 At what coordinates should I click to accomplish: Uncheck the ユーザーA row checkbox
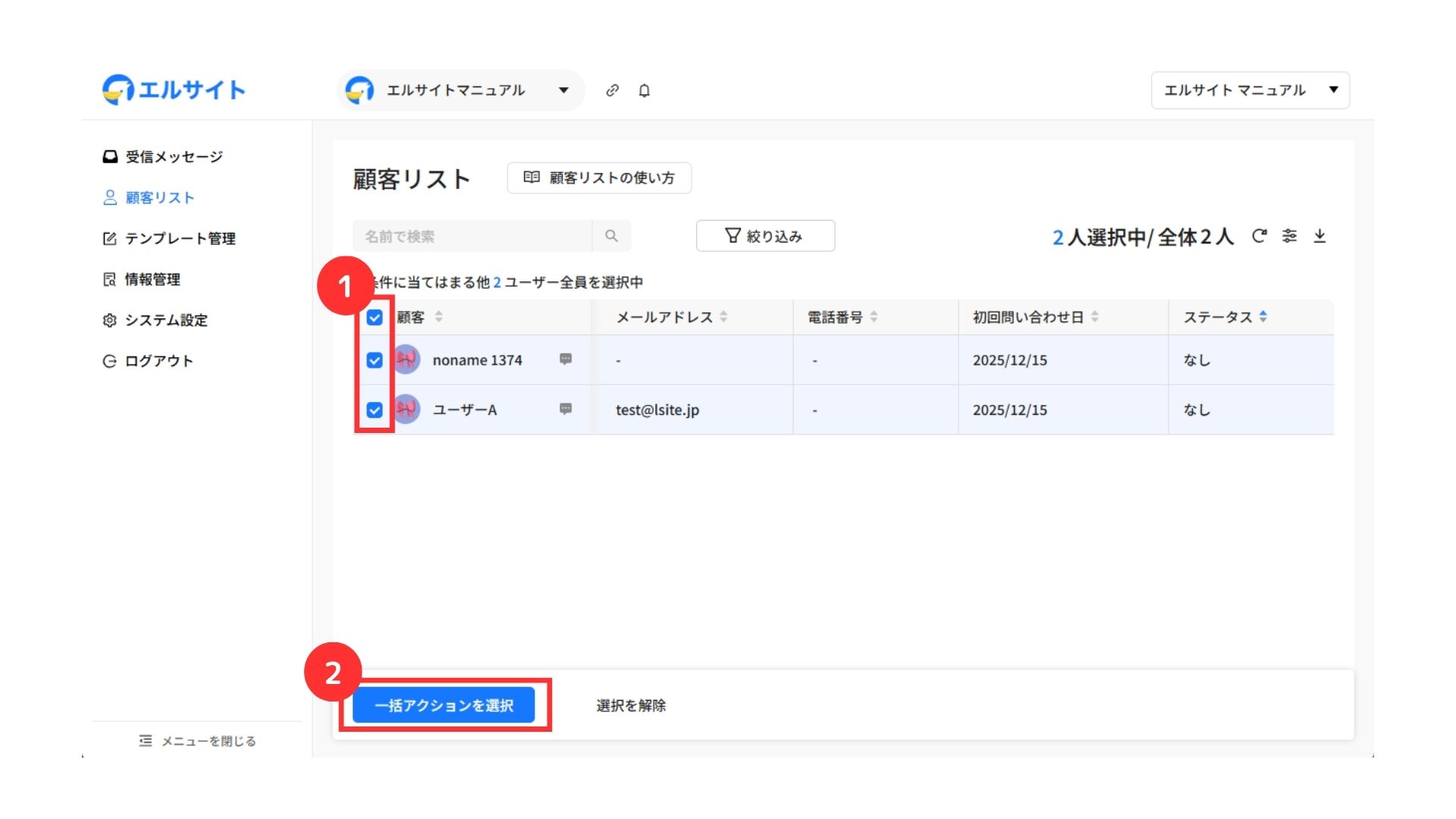point(375,410)
